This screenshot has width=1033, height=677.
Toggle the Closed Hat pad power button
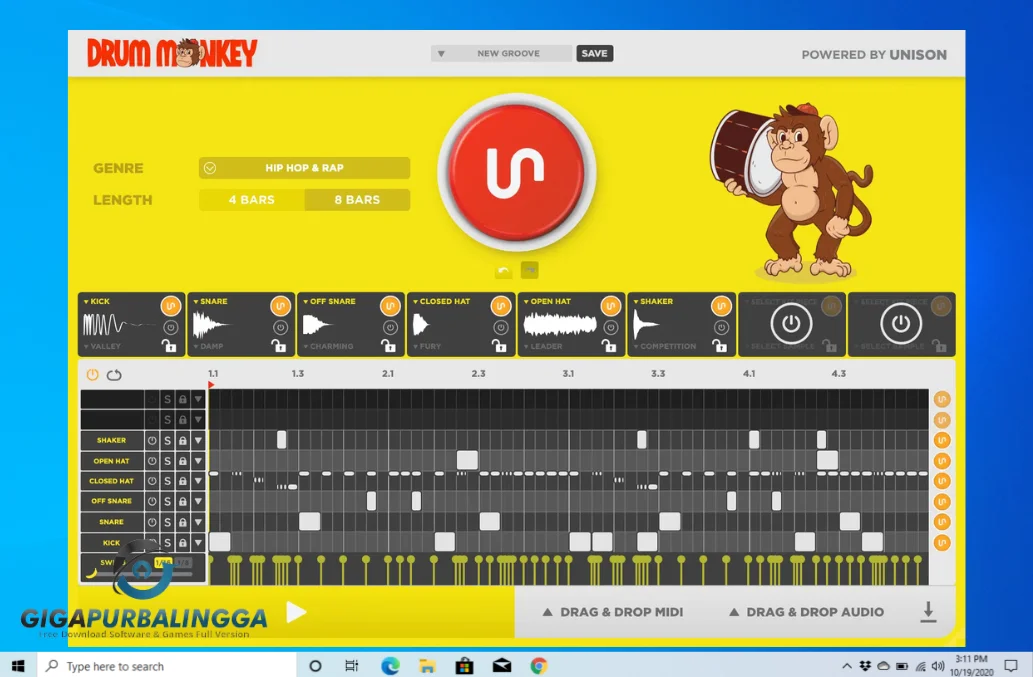[x=501, y=327]
